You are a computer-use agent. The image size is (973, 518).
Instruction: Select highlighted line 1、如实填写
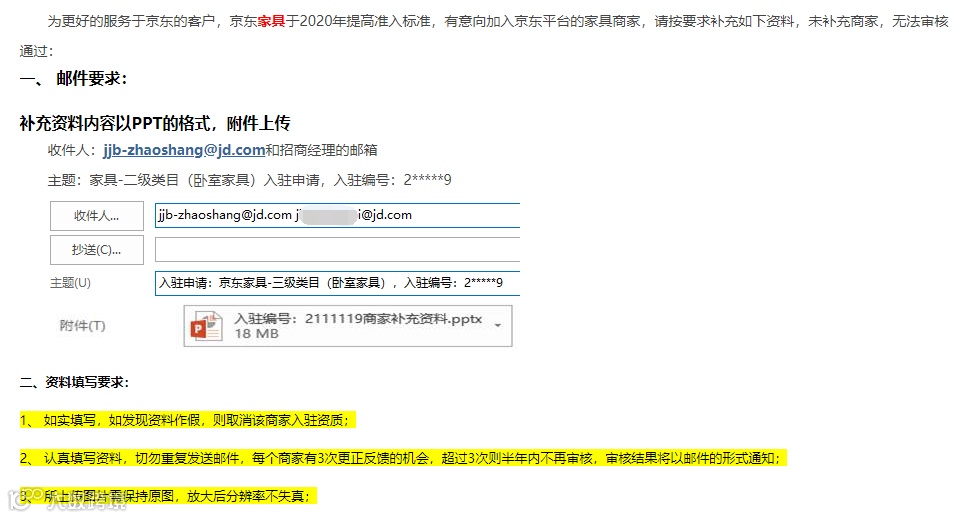pos(187,420)
